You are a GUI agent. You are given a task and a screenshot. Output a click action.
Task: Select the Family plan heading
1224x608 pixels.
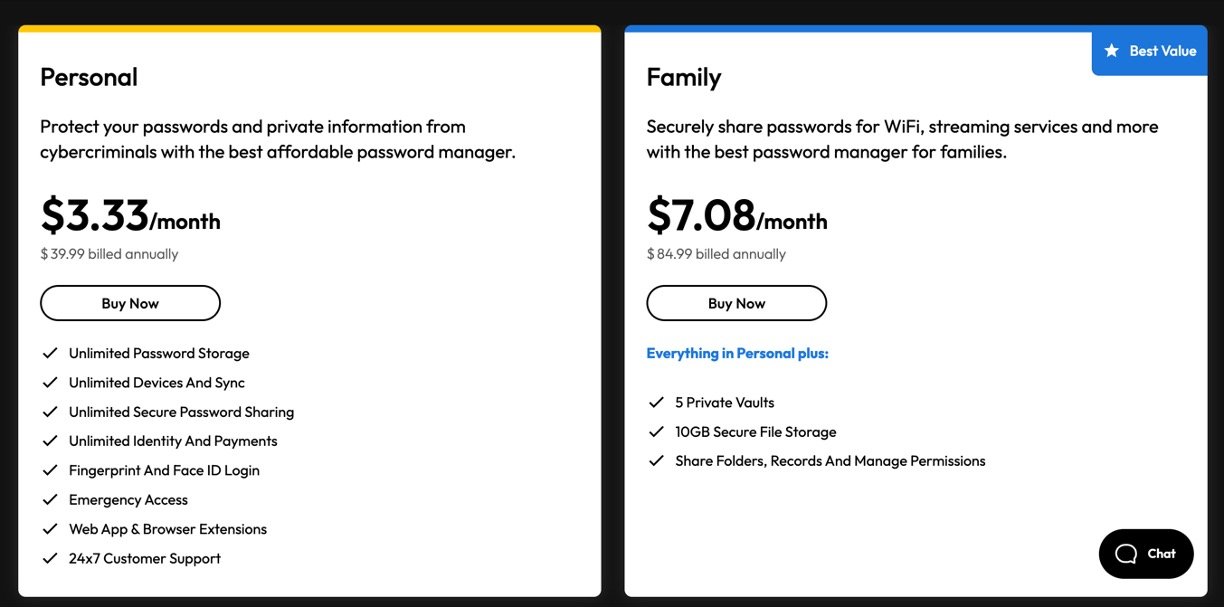tap(683, 77)
